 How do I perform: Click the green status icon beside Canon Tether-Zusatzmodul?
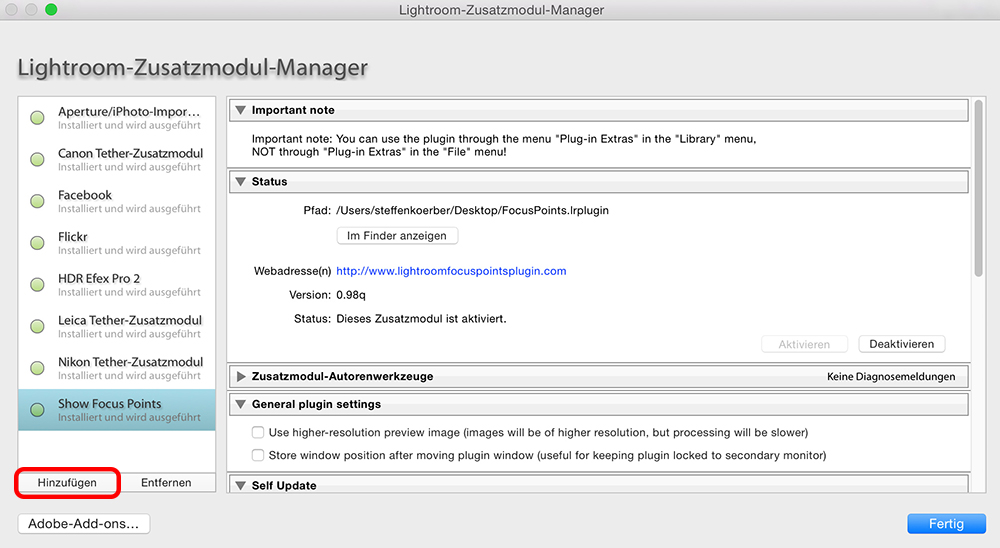pos(38,159)
